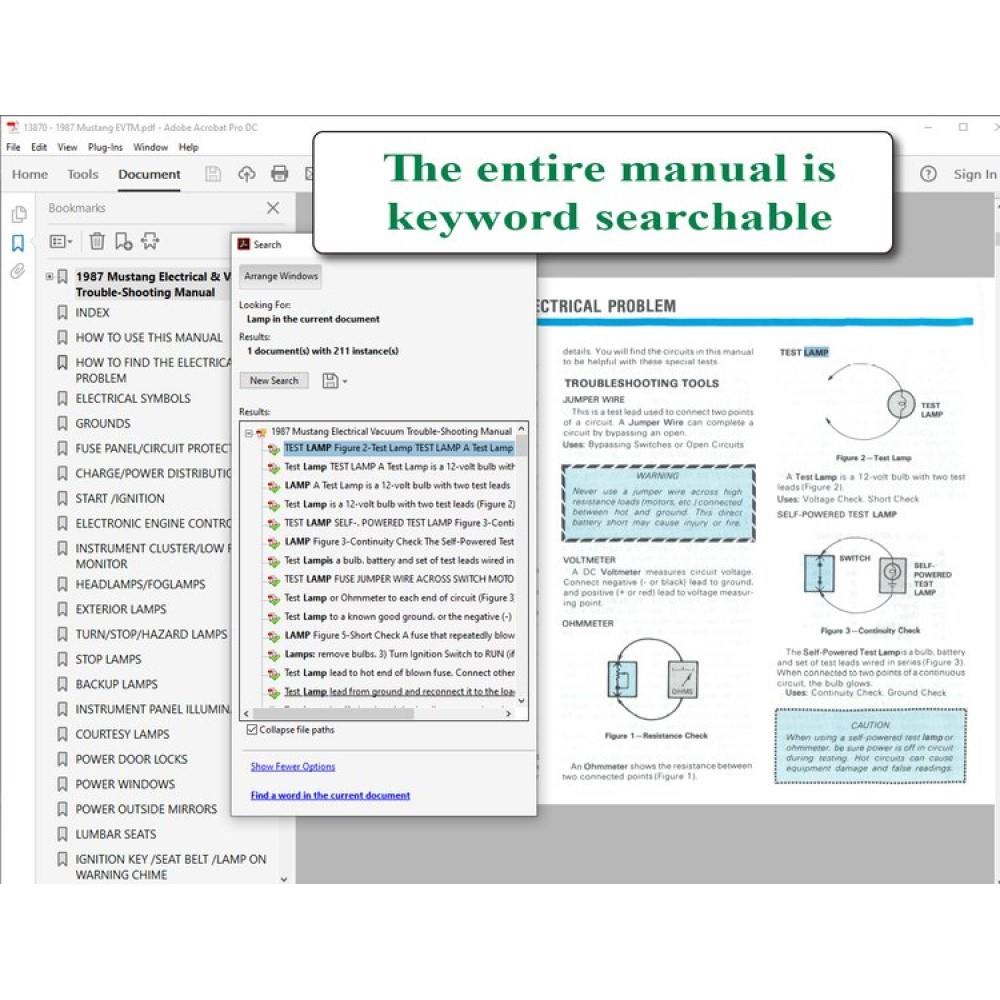Open the POWER DOOR LOCKS bookmark

click(x=131, y=759)
